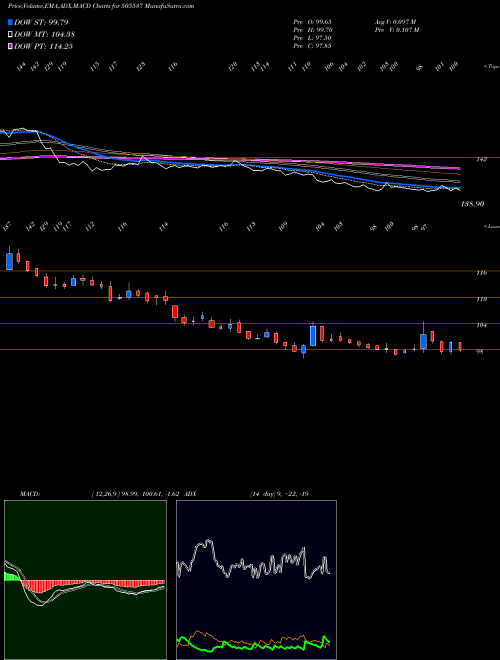The image size is (500, 660).
Task: Click the 110 axis label on candlestick chart
Action: (x=481, y=299)
